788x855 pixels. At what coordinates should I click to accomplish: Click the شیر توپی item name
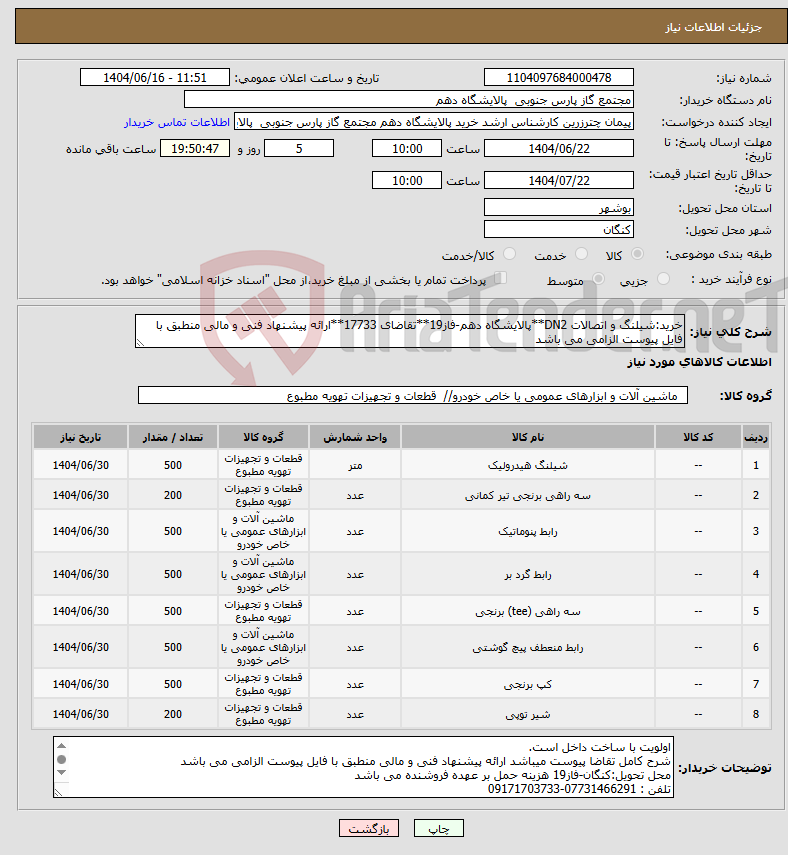click(x=528, y=714)
